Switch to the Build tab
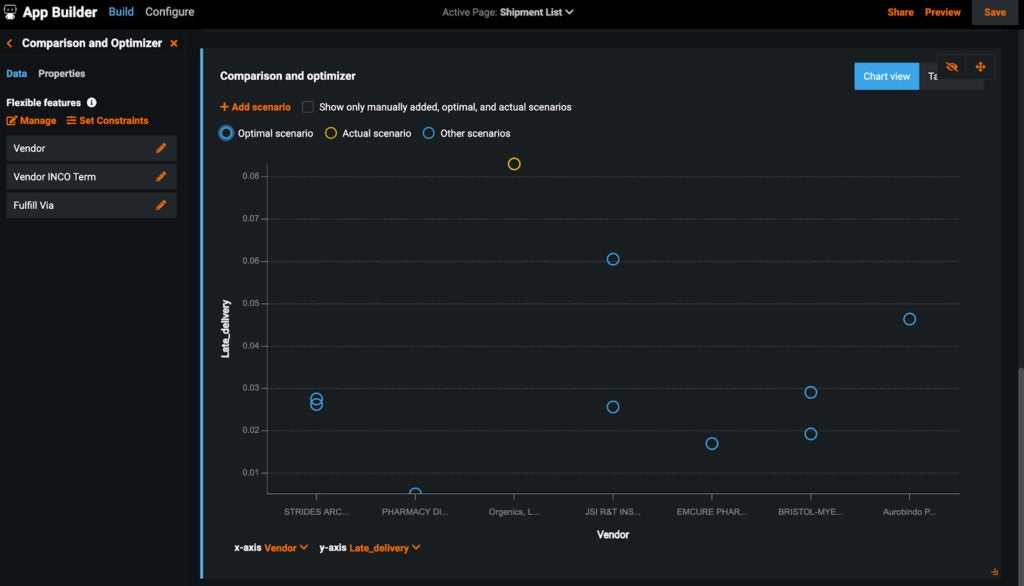Screen dimensions: 1024x586 [x=121, y=12]
